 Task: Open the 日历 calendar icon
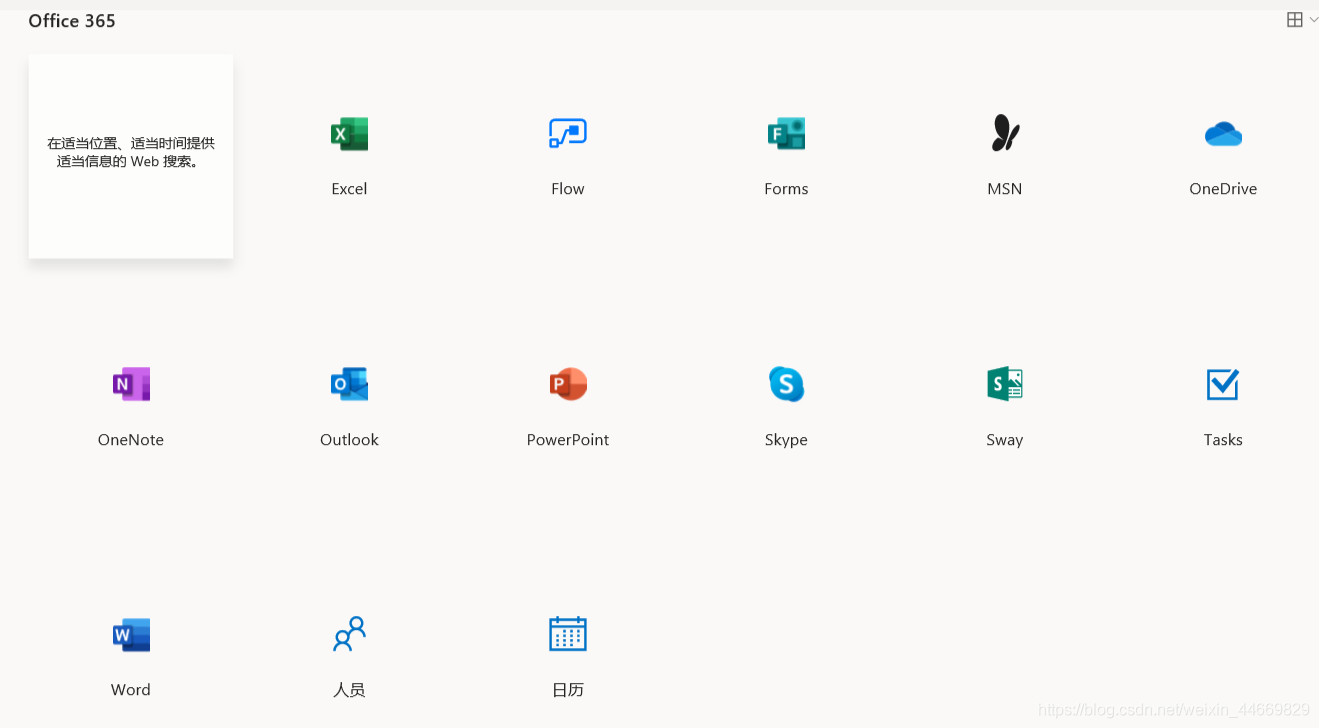[x=568, y=634]
